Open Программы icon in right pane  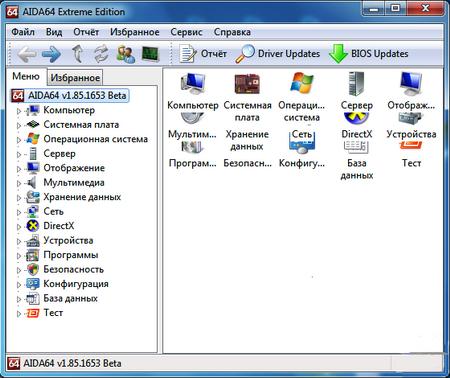pos(193,155)
